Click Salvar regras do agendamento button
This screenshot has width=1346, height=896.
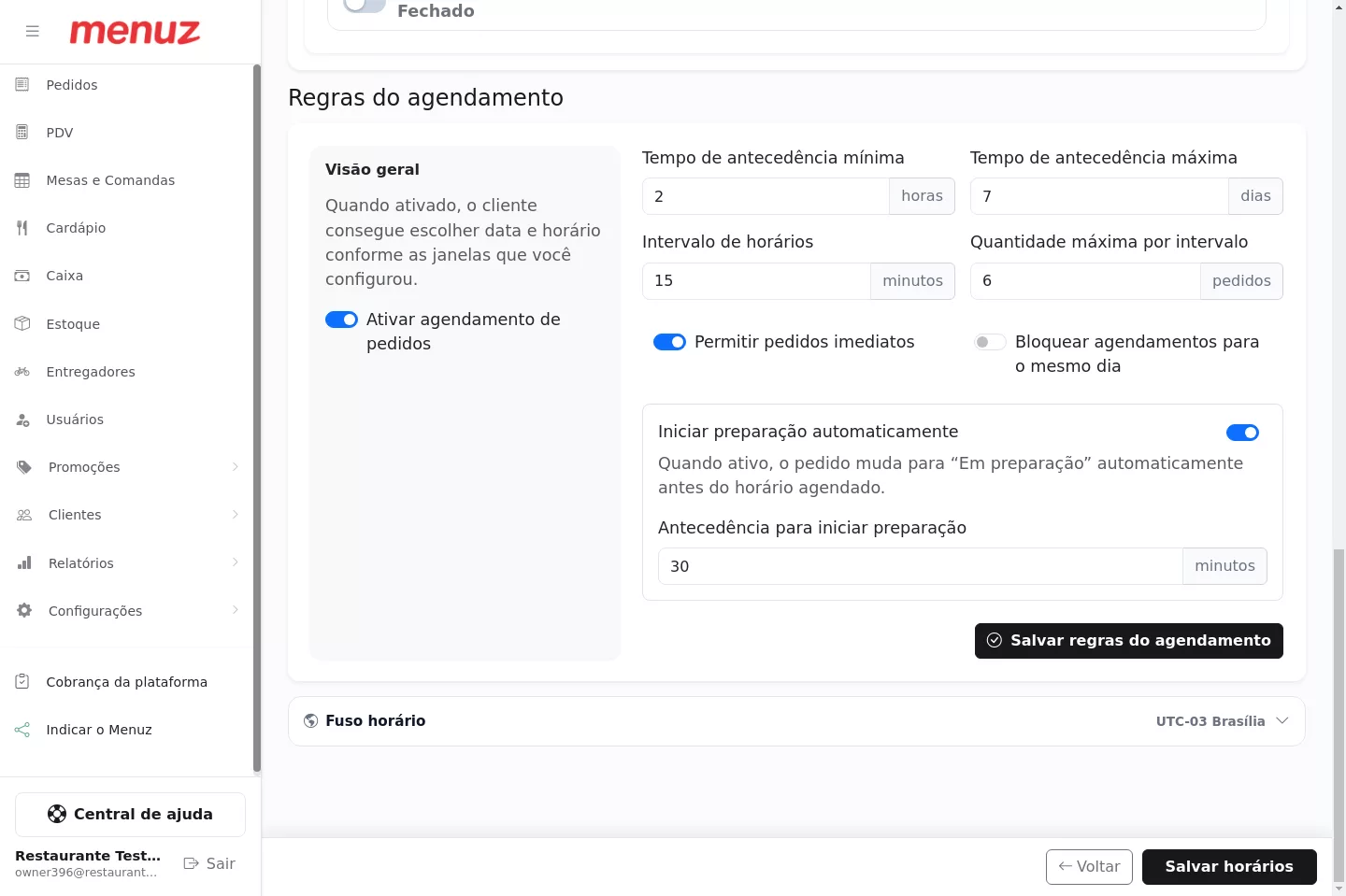pyautogui.click(x=1128, y=641)
